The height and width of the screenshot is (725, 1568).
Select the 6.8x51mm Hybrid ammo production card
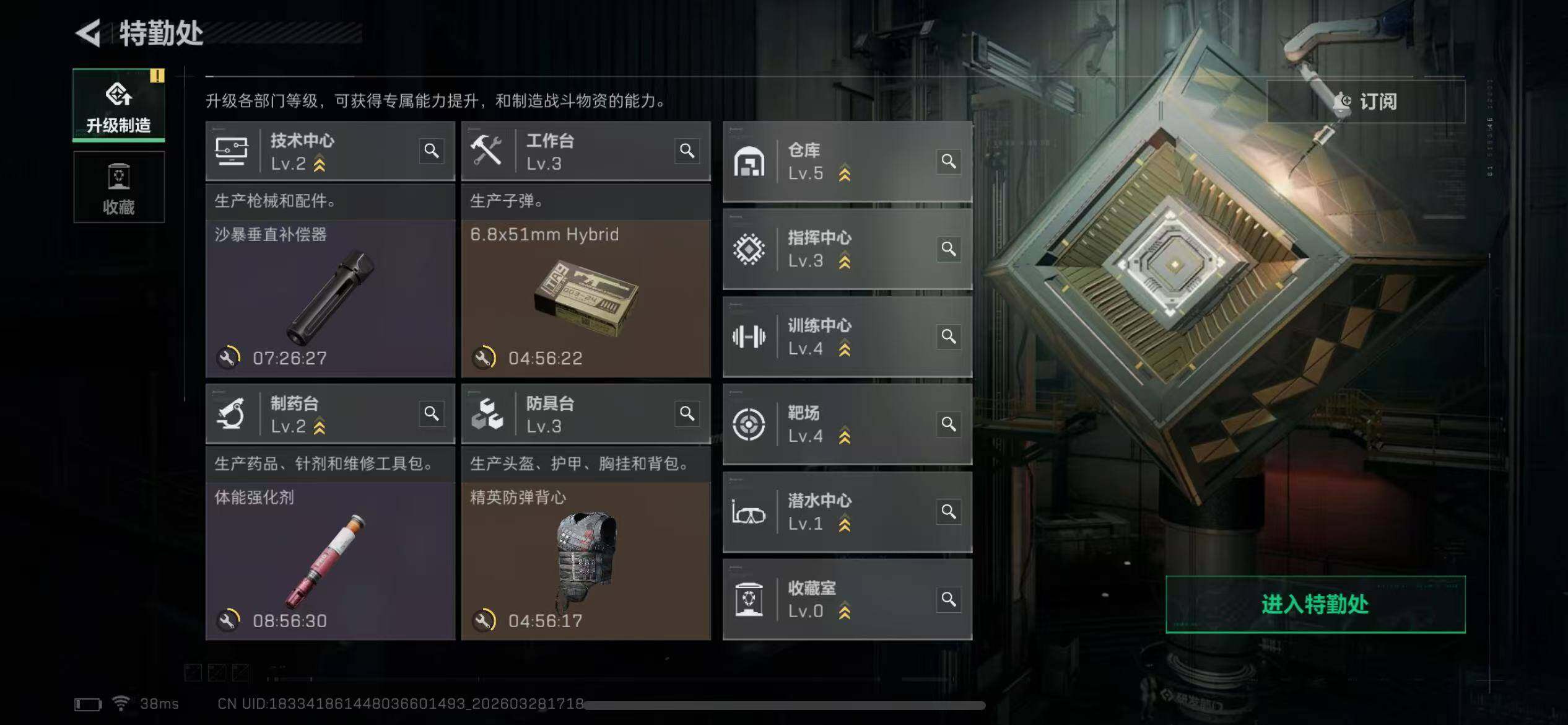click(x=586, y=299)
